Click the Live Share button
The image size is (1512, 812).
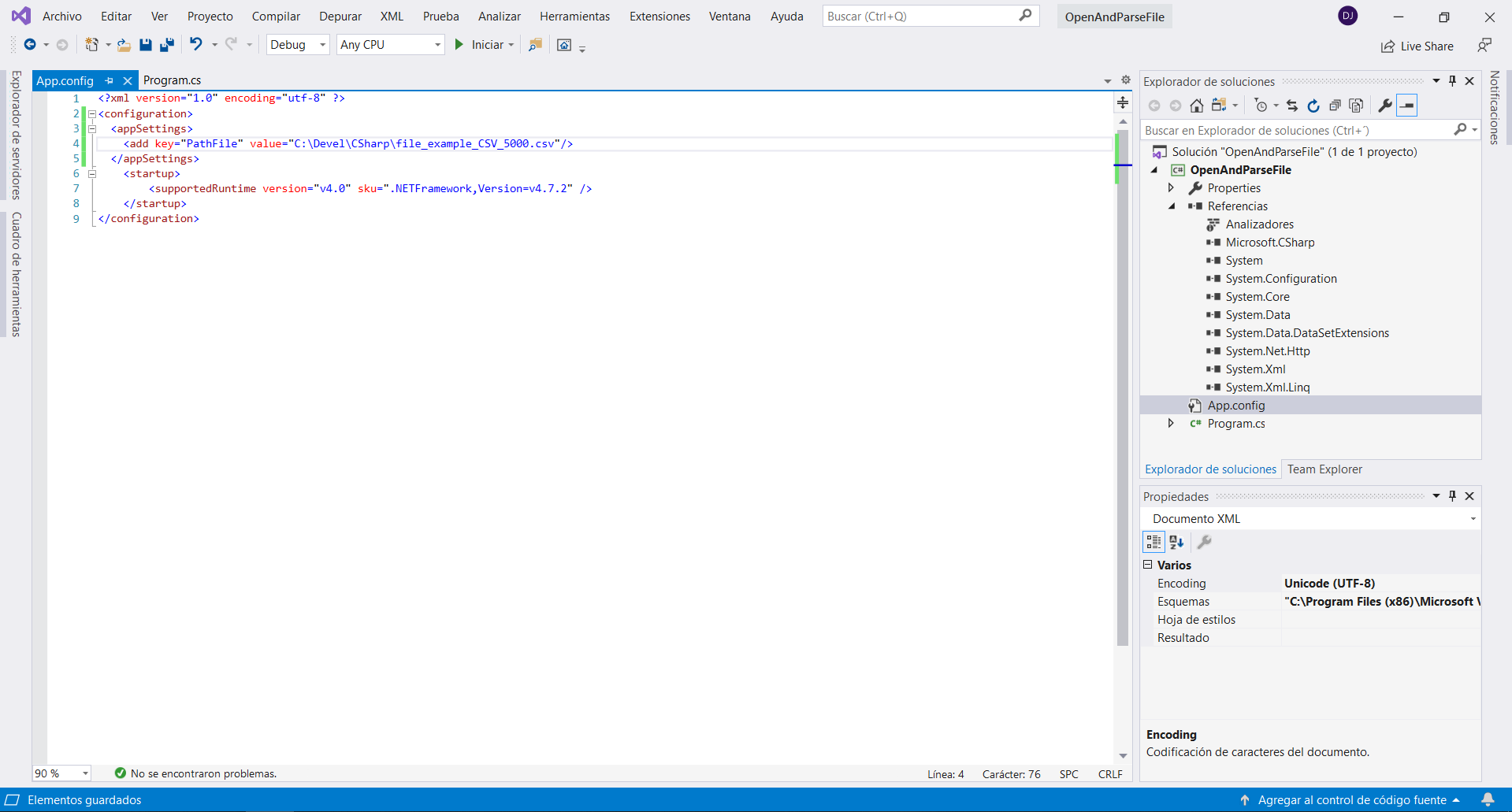1417,46
